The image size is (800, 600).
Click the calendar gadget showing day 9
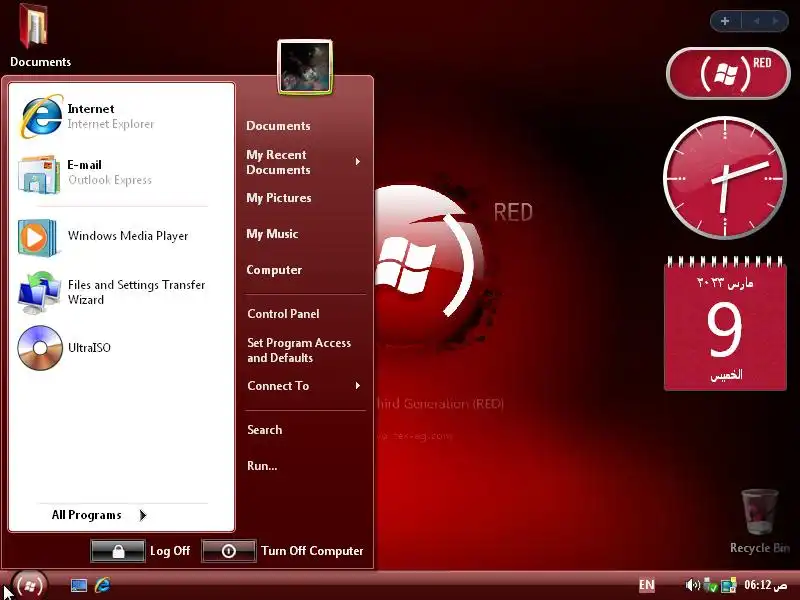(x=725, y=323)
